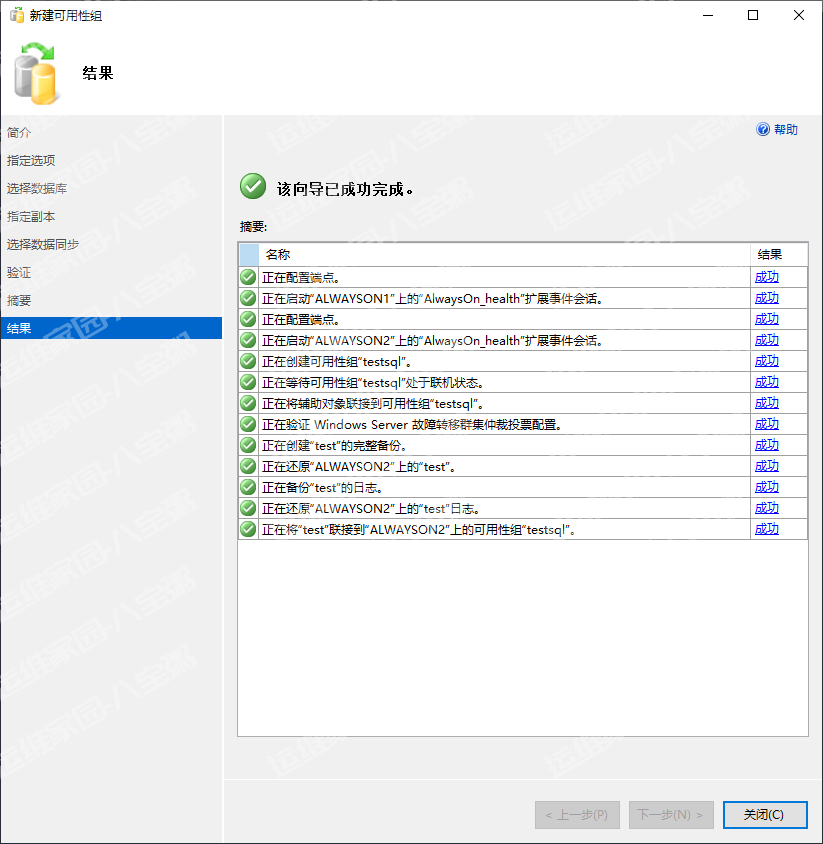Click check icon for 正在验证 Windows Server quorum row
The width and height of the screenshot is (823, 844).
coord(248,424)
